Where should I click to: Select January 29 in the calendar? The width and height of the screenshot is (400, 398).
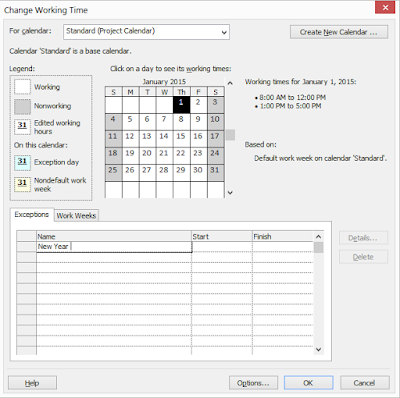pyautogui.click(x=181, y=173)
